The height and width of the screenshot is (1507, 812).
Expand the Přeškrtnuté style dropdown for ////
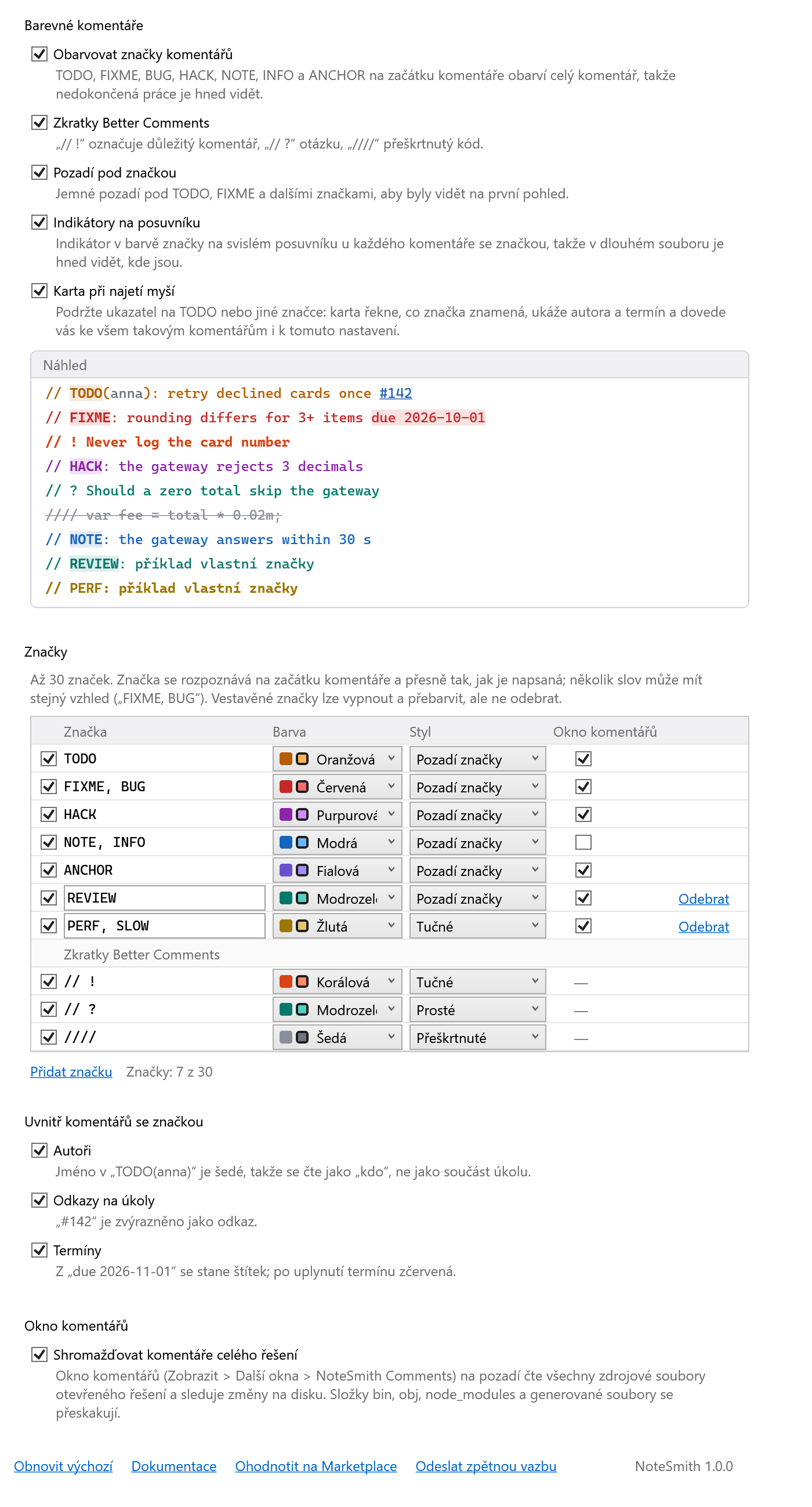[x=477, y=1037]
